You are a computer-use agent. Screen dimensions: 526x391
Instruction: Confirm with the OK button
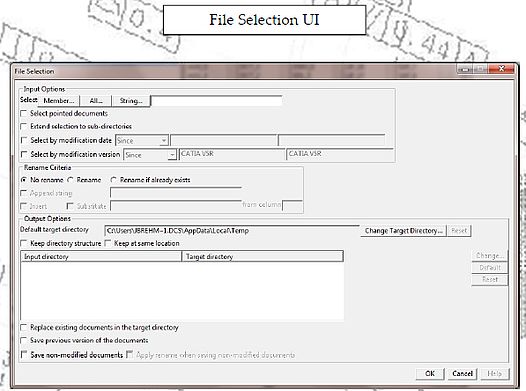click(430, 374)
